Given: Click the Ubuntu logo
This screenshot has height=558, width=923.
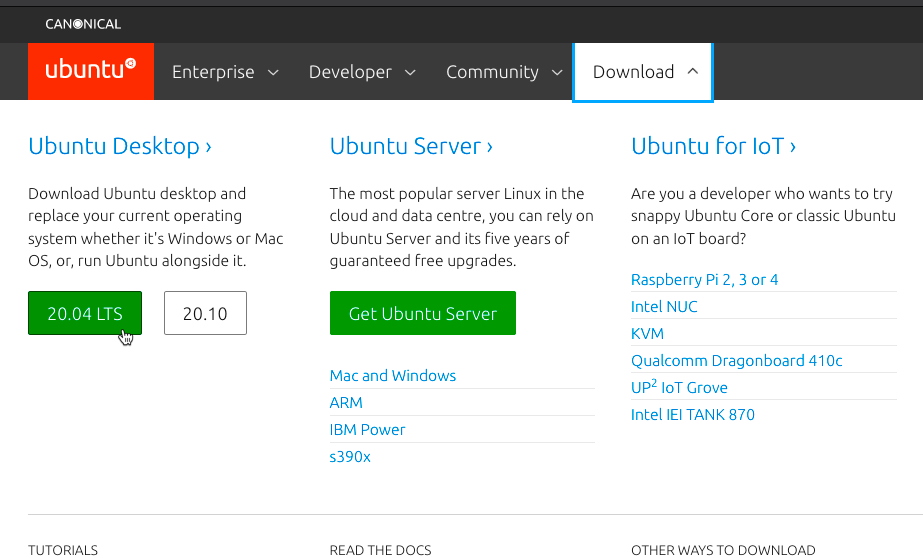Looking at the screenshot, I should (91, 71).
